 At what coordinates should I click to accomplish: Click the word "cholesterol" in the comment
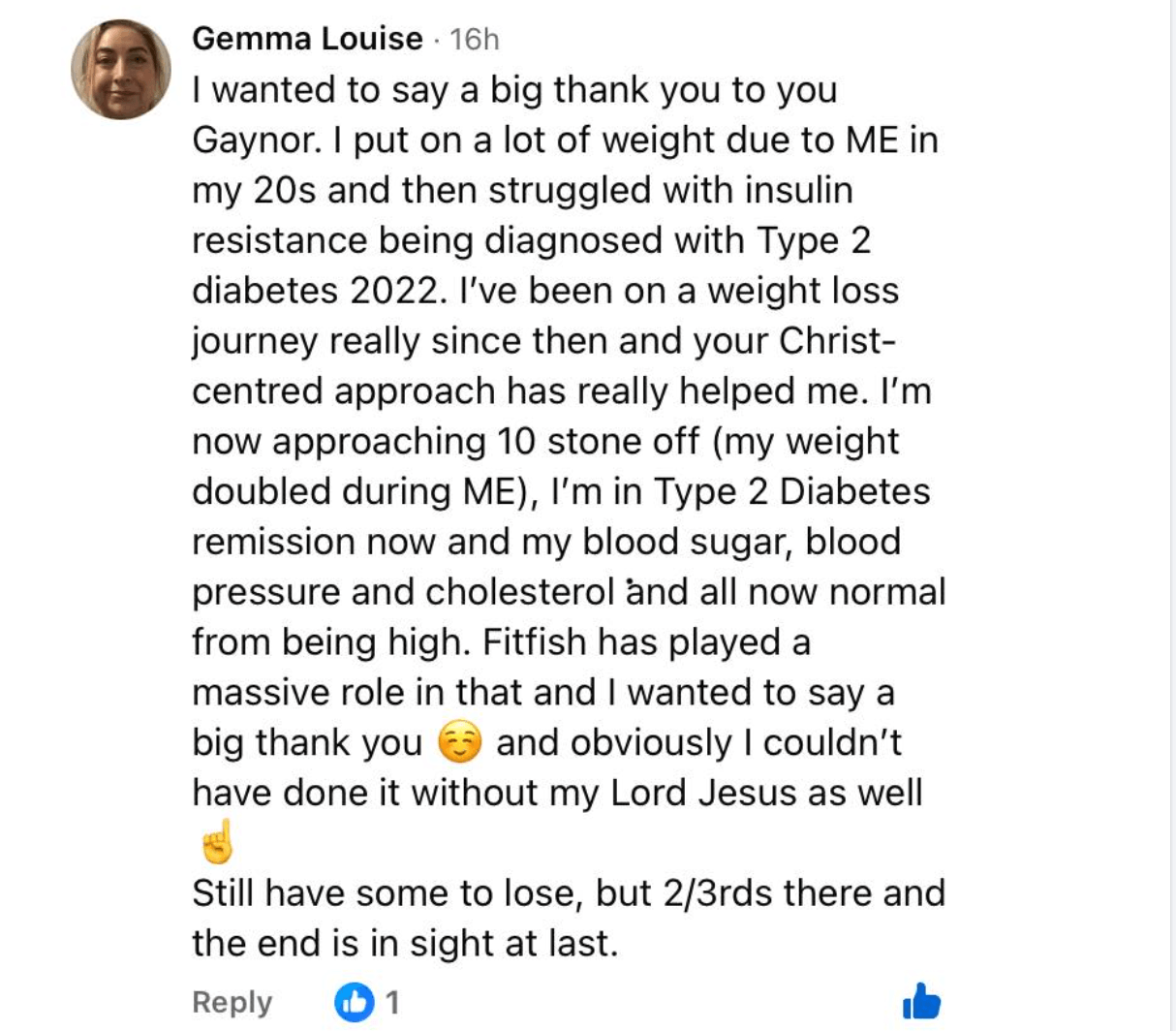point(520,592)
